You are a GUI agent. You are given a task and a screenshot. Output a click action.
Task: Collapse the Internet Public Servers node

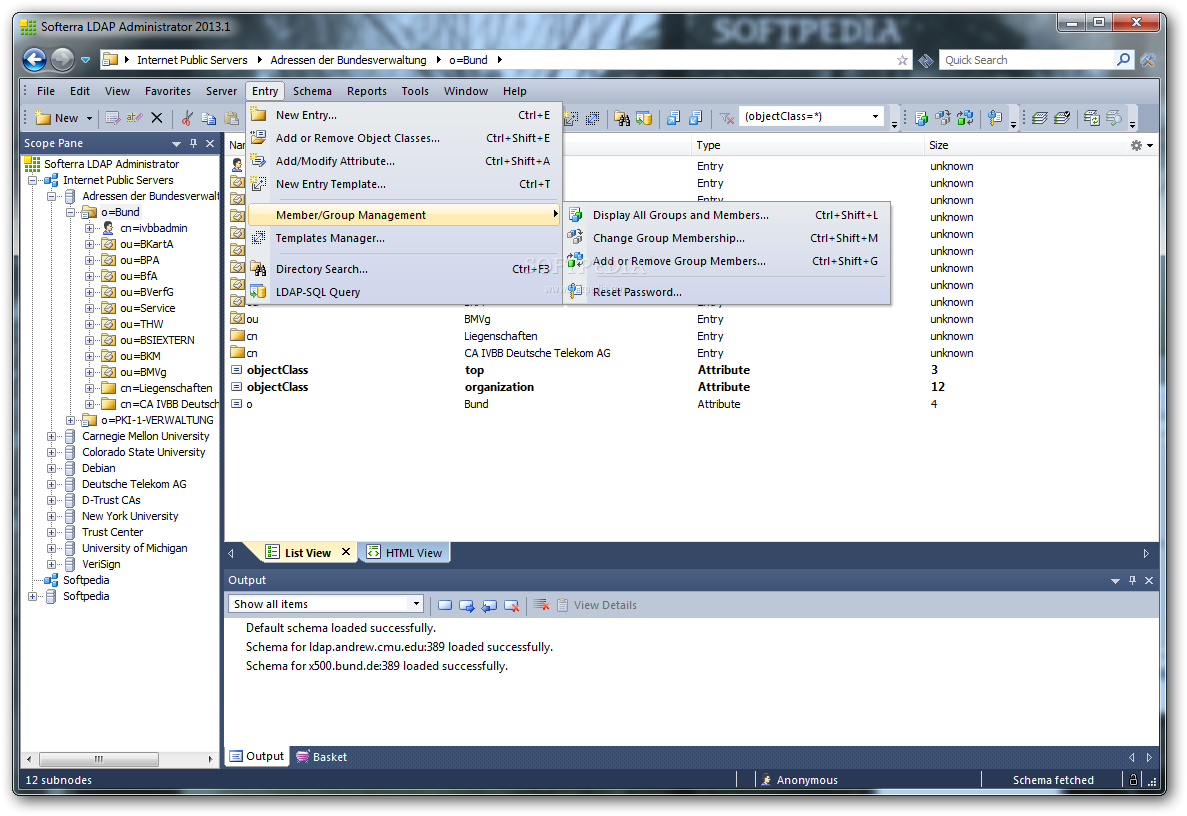click(x=33, y=181)
